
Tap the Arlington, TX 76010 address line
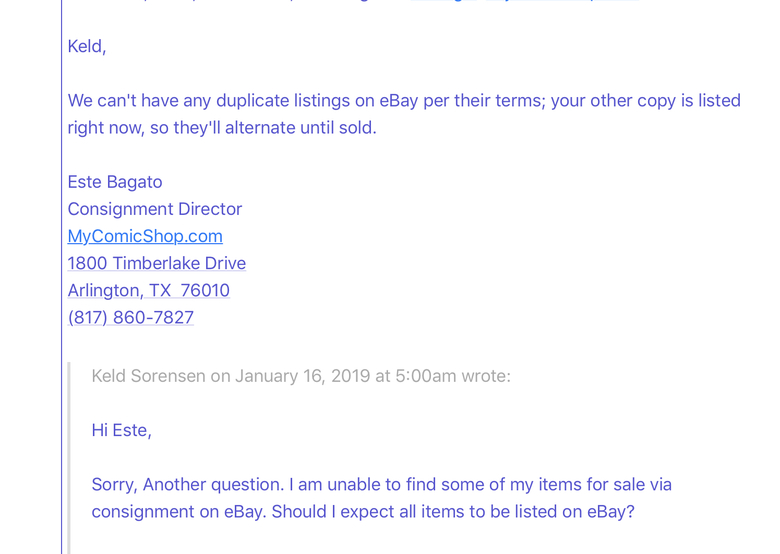pyautogui.click(x=149, y=290)
